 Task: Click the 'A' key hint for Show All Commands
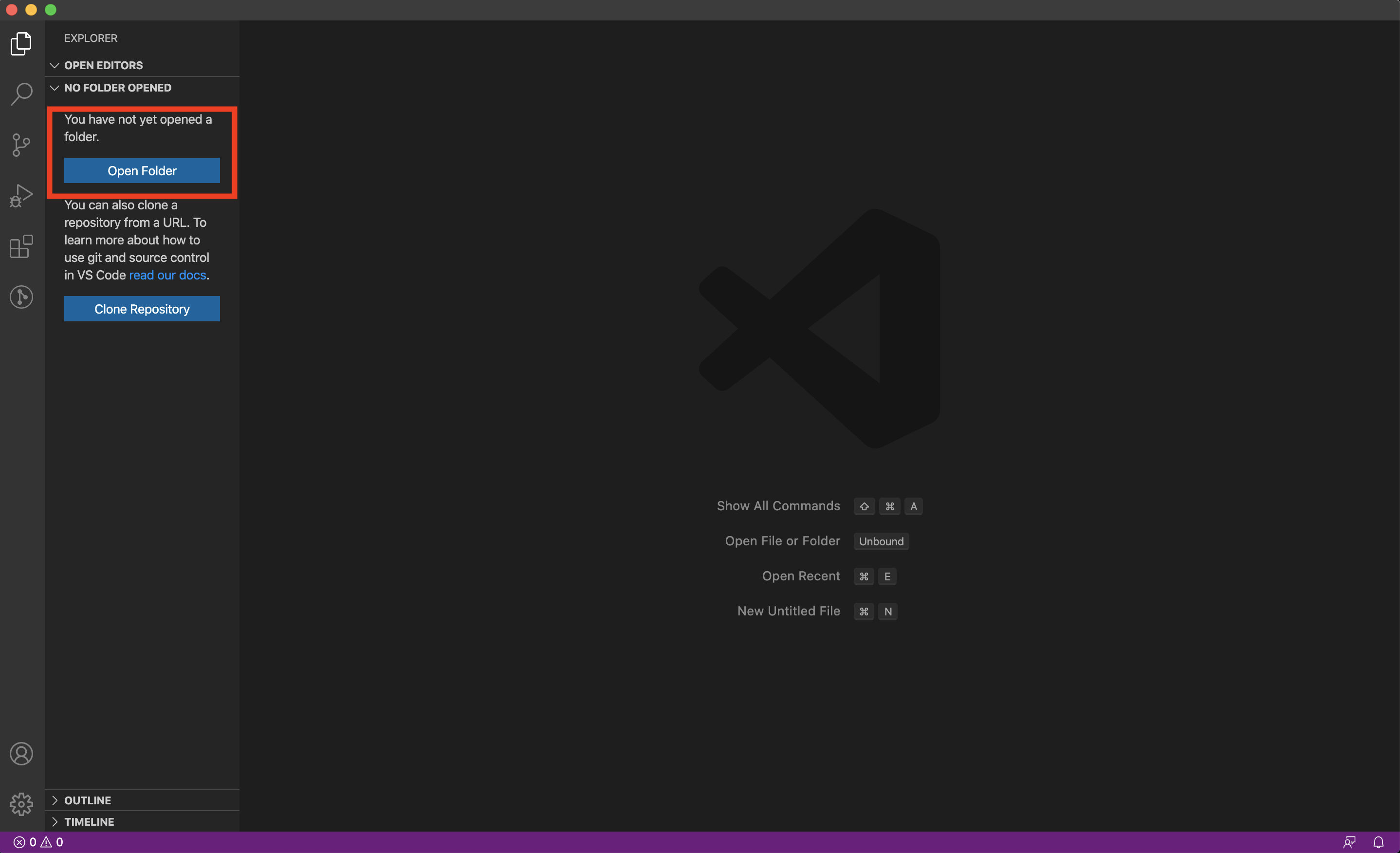point(914,506)
